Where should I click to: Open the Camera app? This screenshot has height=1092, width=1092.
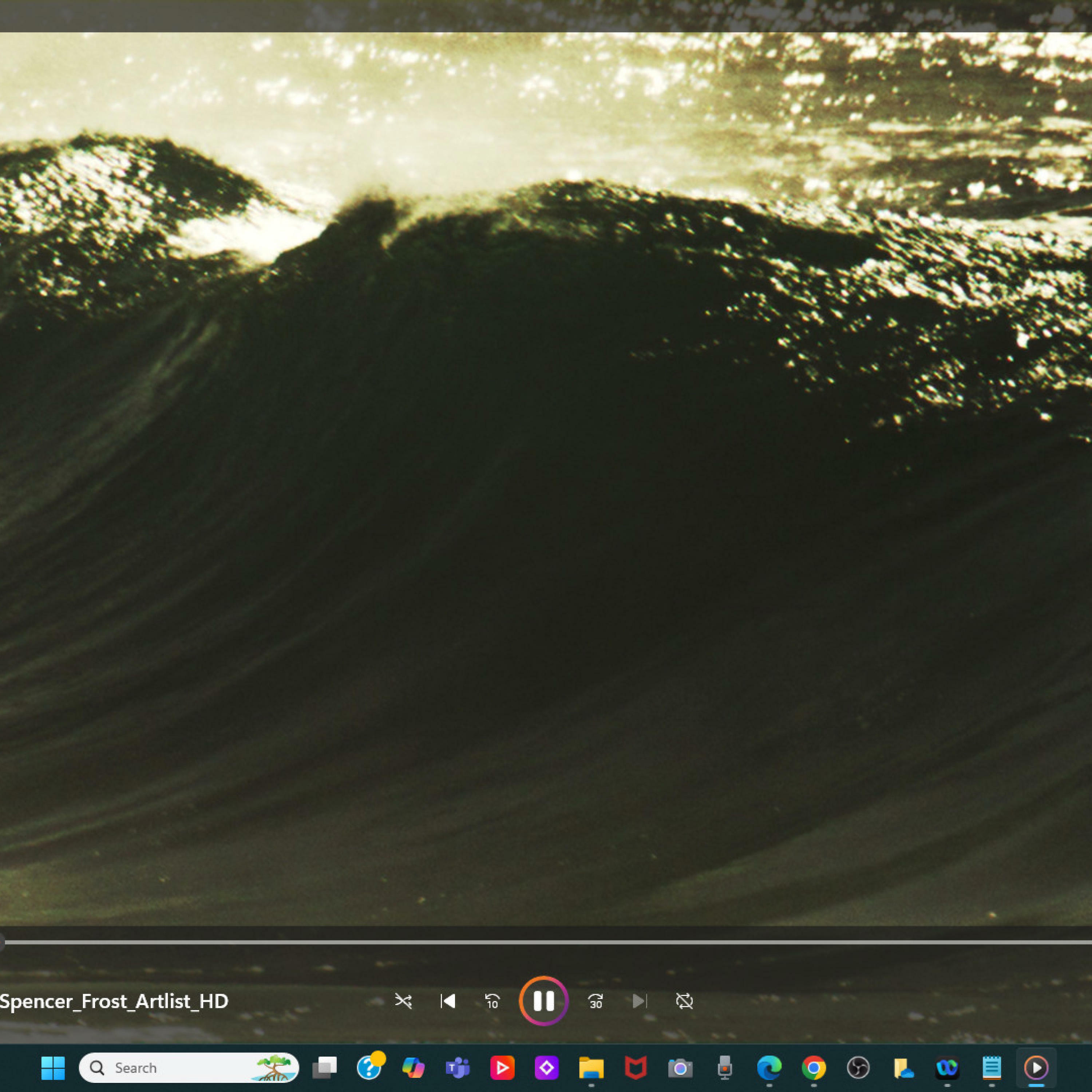pyautogui.click(x=680, y=1068)
